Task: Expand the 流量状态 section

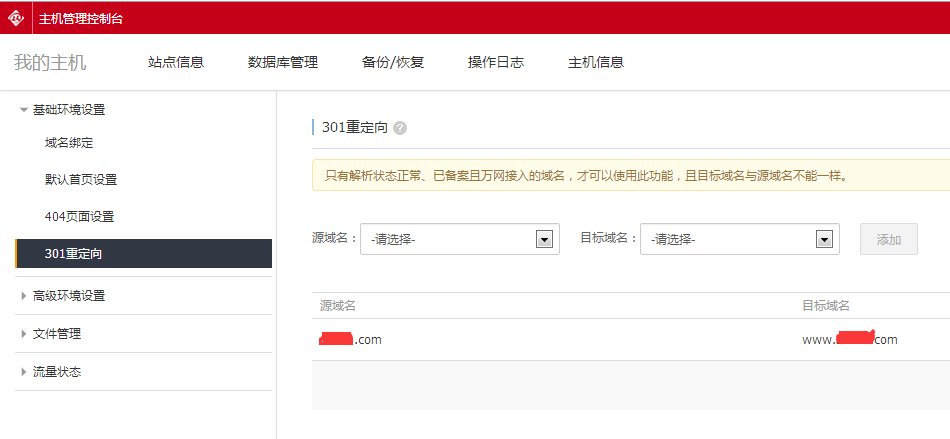Action: pyautogui.click(x=56, y=372)
